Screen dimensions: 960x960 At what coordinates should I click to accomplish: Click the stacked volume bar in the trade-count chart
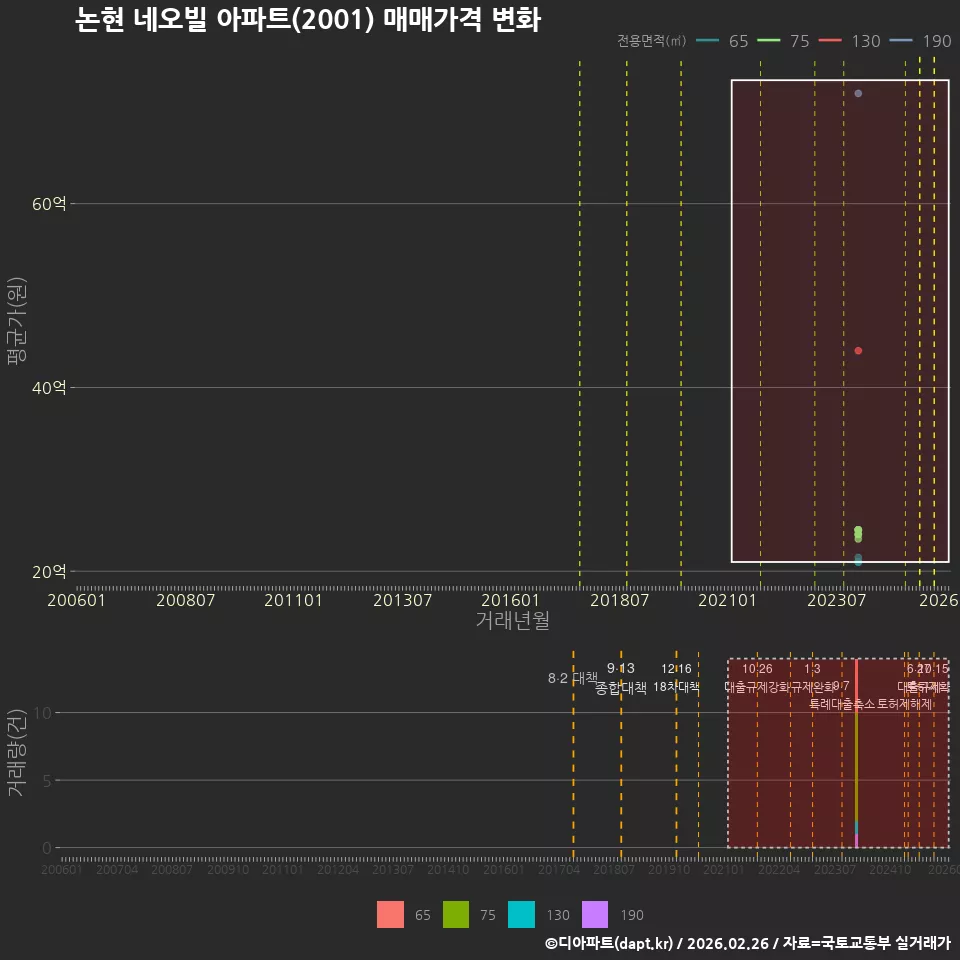click(856, 753)
